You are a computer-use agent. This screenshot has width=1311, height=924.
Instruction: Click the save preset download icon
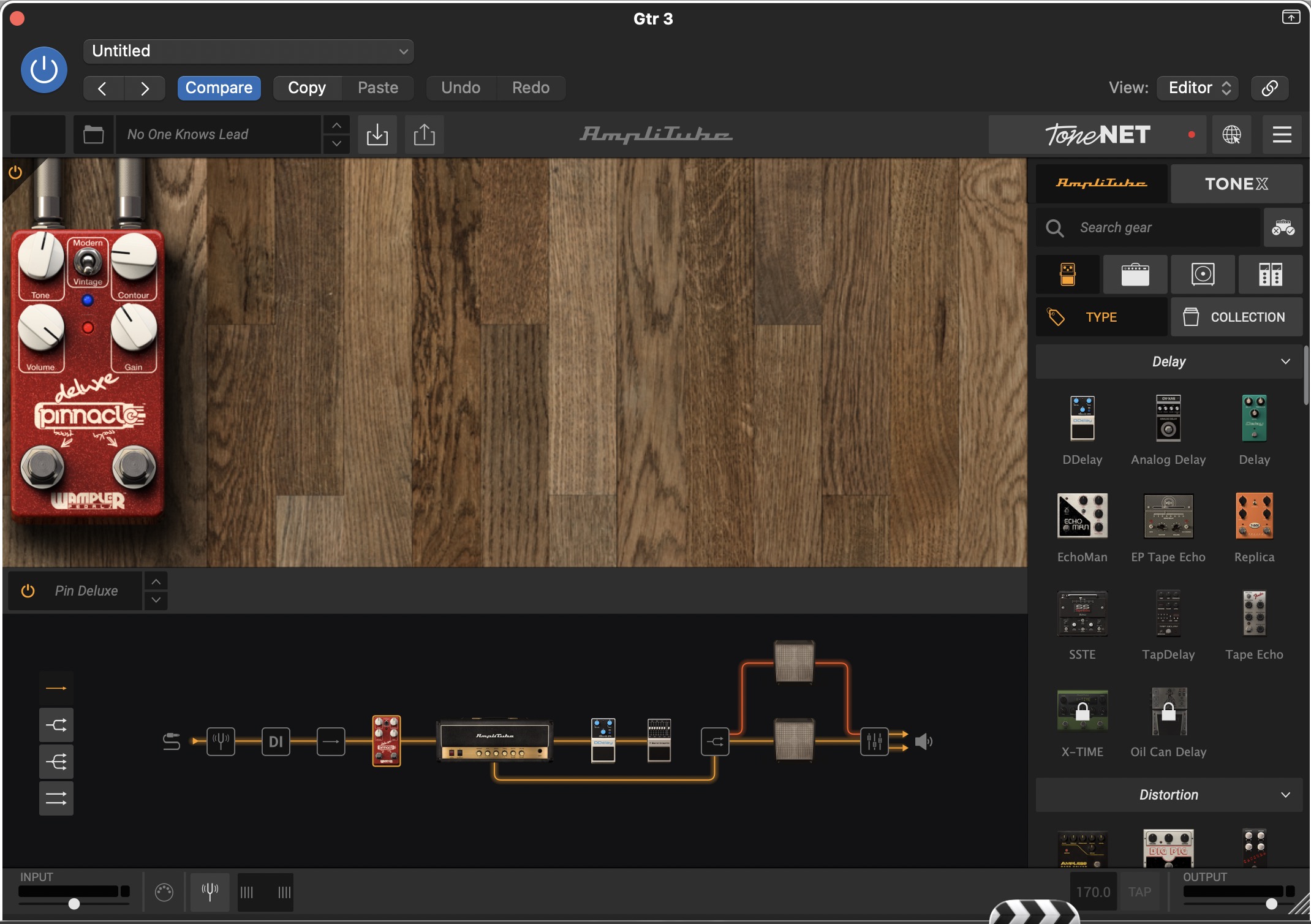[377, 134]
